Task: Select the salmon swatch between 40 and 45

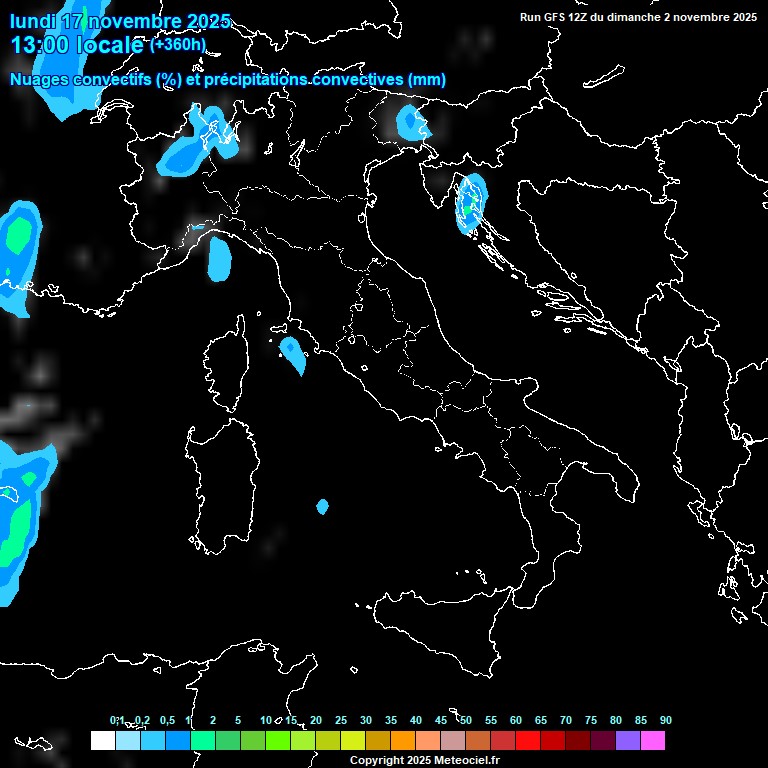Action: tap(428, 740)
